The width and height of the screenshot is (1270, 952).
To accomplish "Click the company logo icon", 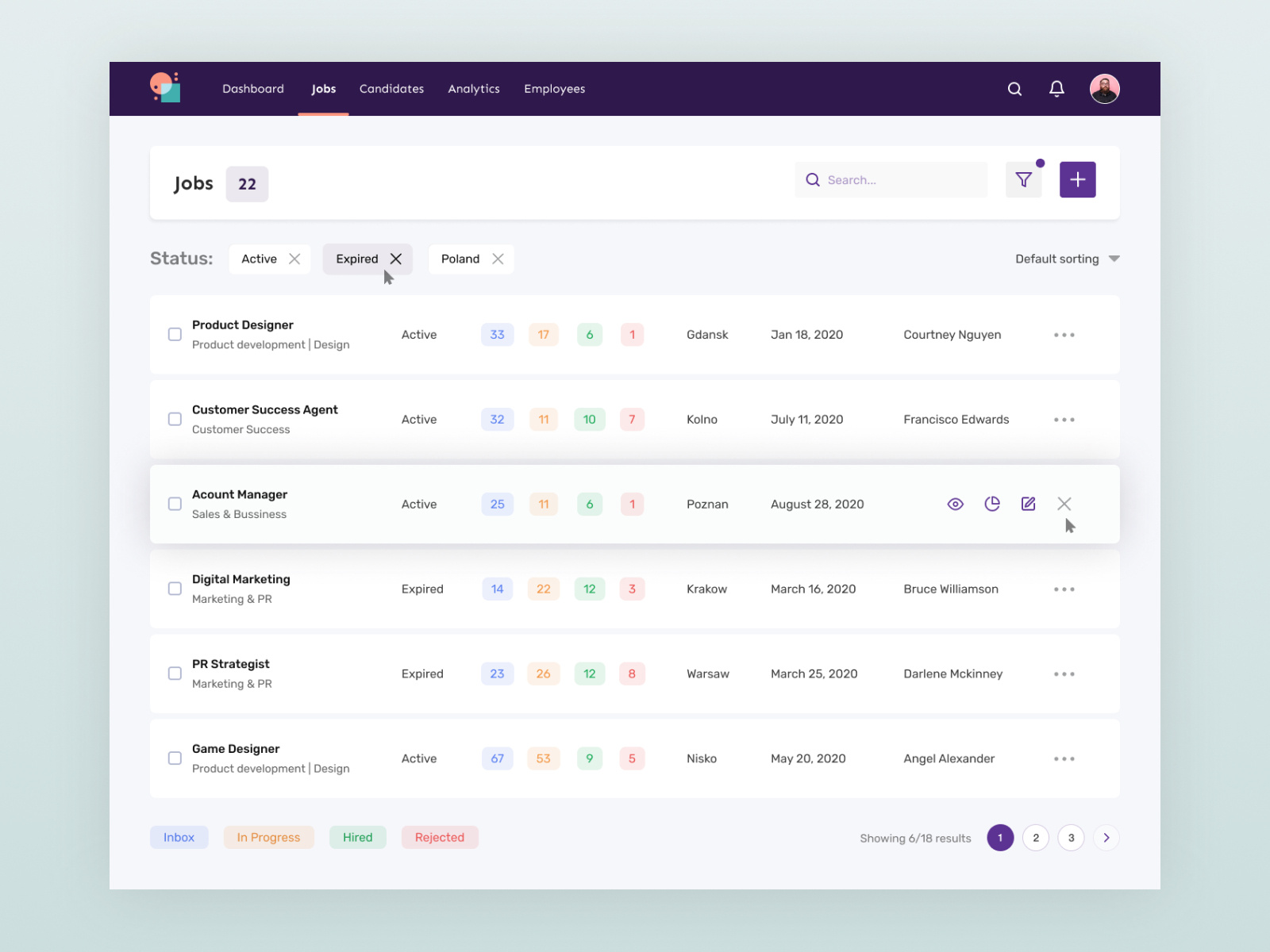I will tap(164, 88).
